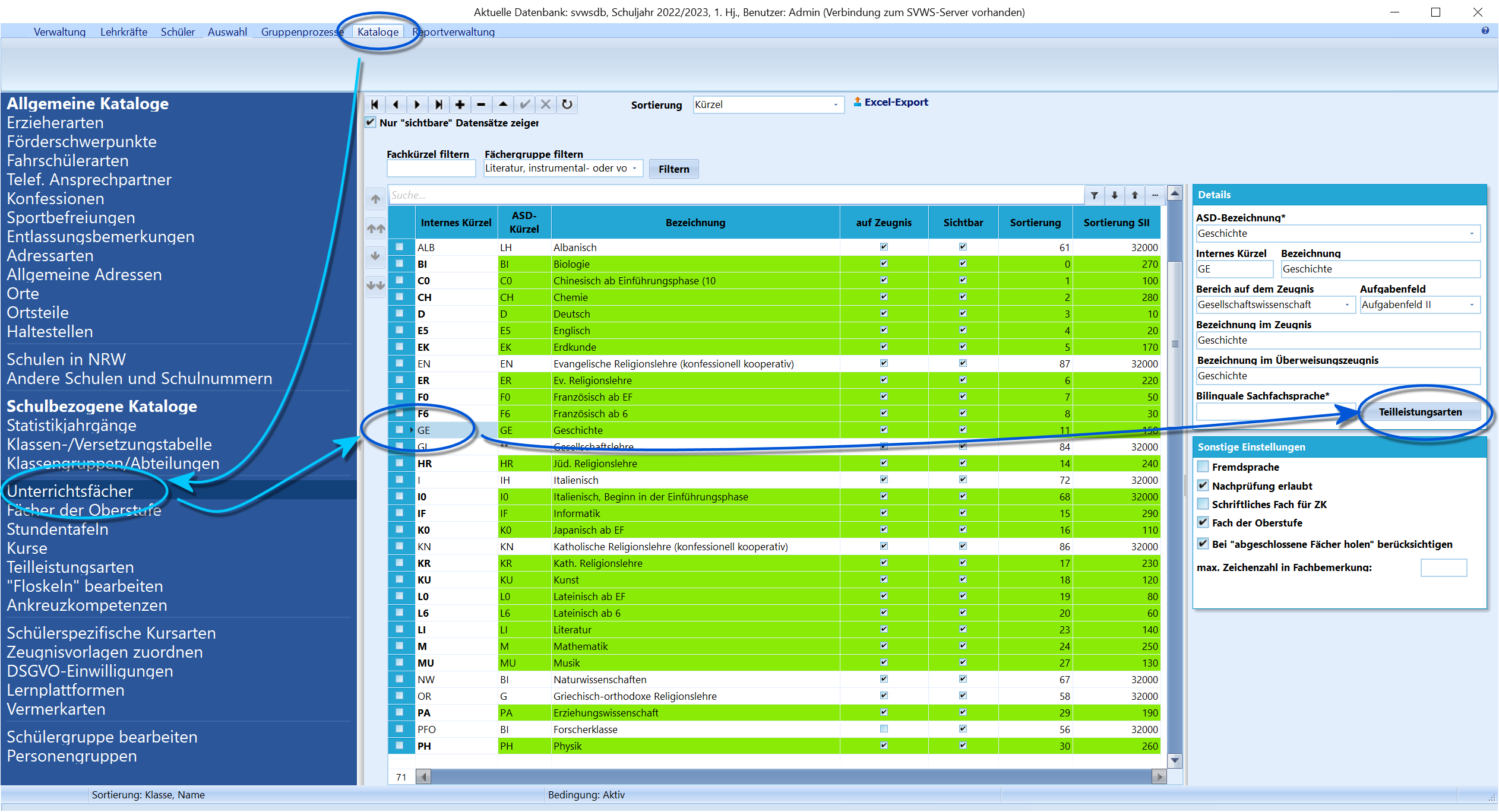
Task: Jump to first record in navigator
Action: pos(375,104)
